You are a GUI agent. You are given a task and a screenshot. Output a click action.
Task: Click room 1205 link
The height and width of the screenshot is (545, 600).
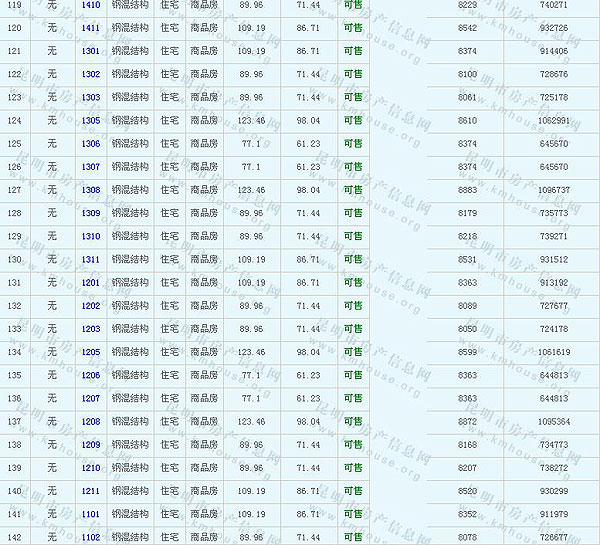[x=91, y=352]
